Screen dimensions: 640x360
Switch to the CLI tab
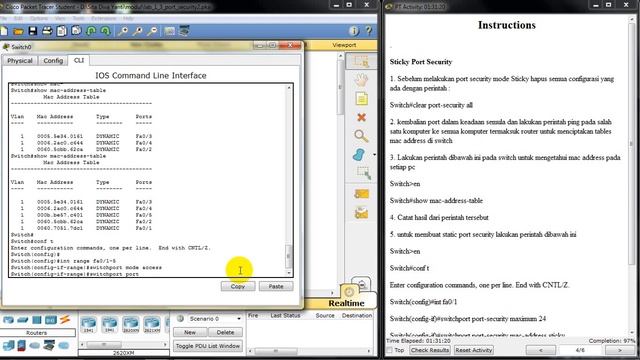click(79, 60)
